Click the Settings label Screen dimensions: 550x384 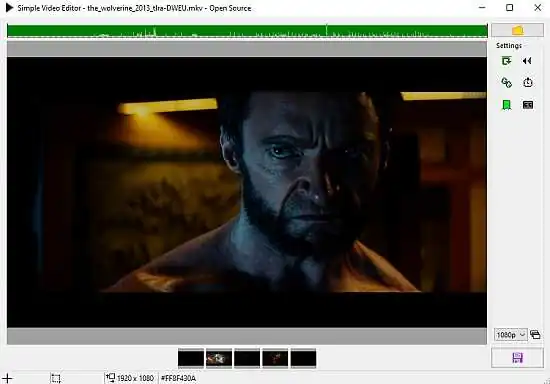(509, 46)
